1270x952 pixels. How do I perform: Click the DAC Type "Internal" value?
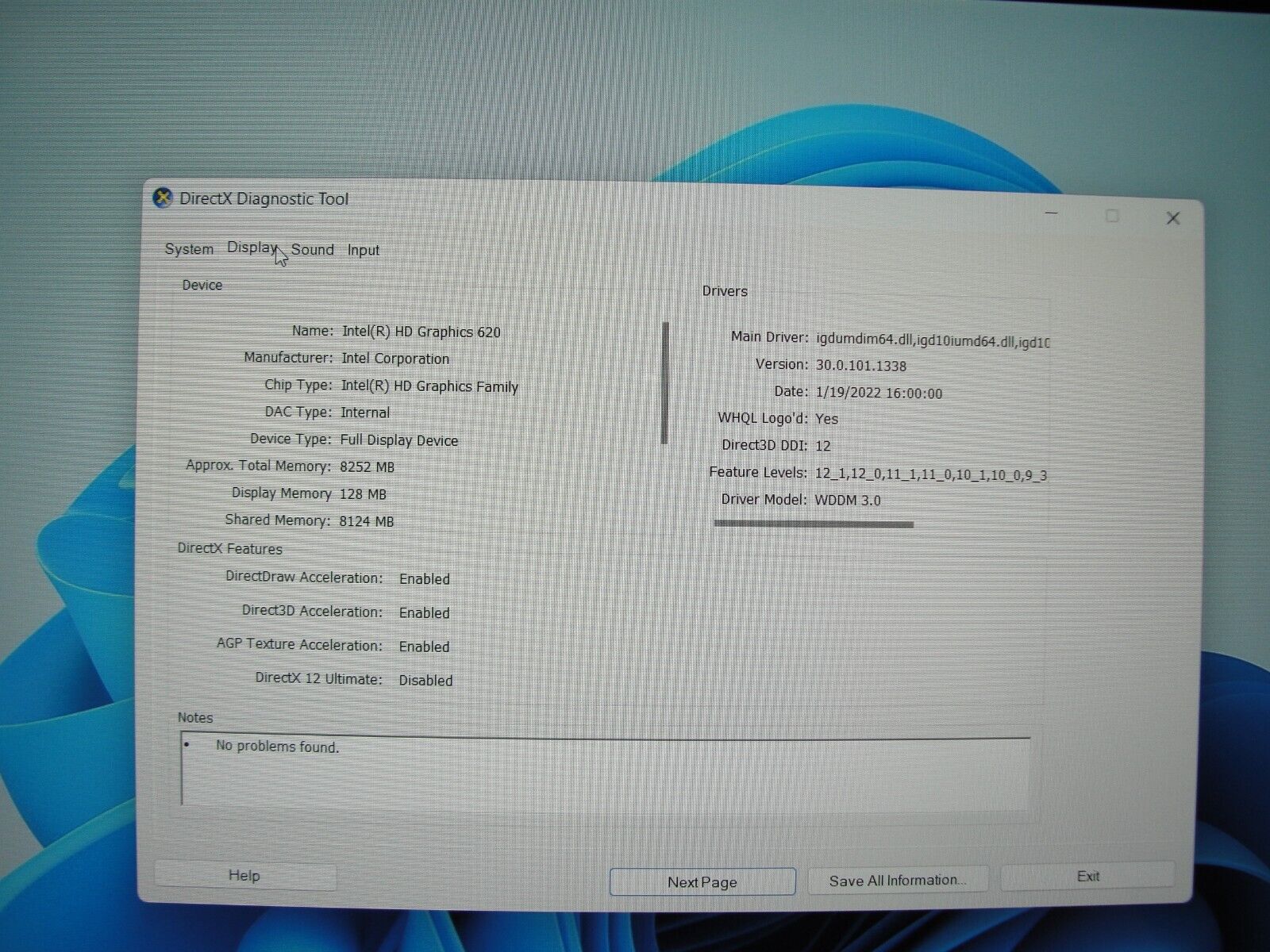coord(365,413)
